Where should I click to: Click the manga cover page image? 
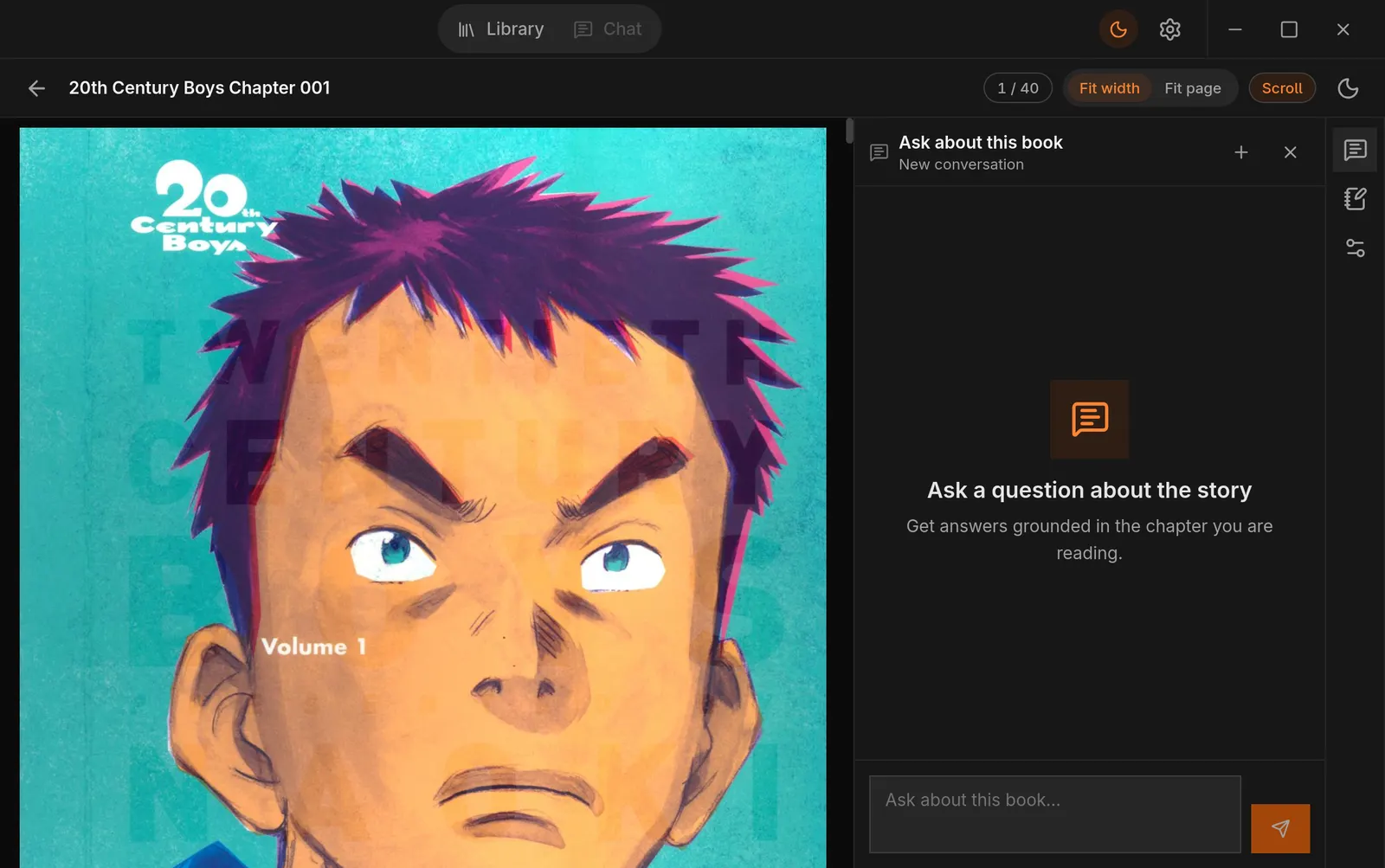pyautogui.click(x=422, y=498)
